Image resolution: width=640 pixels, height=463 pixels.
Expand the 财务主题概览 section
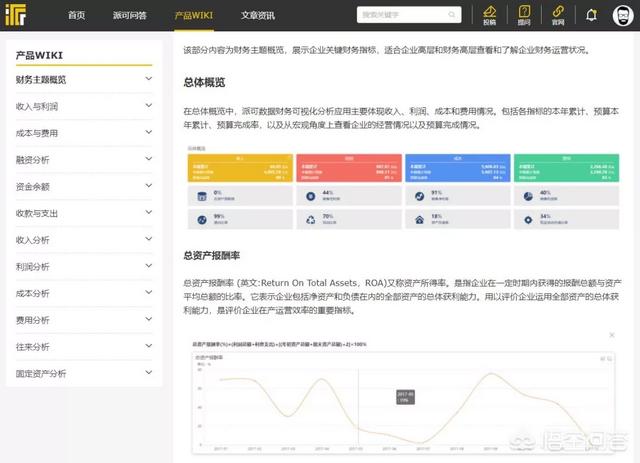click(148, 79)
